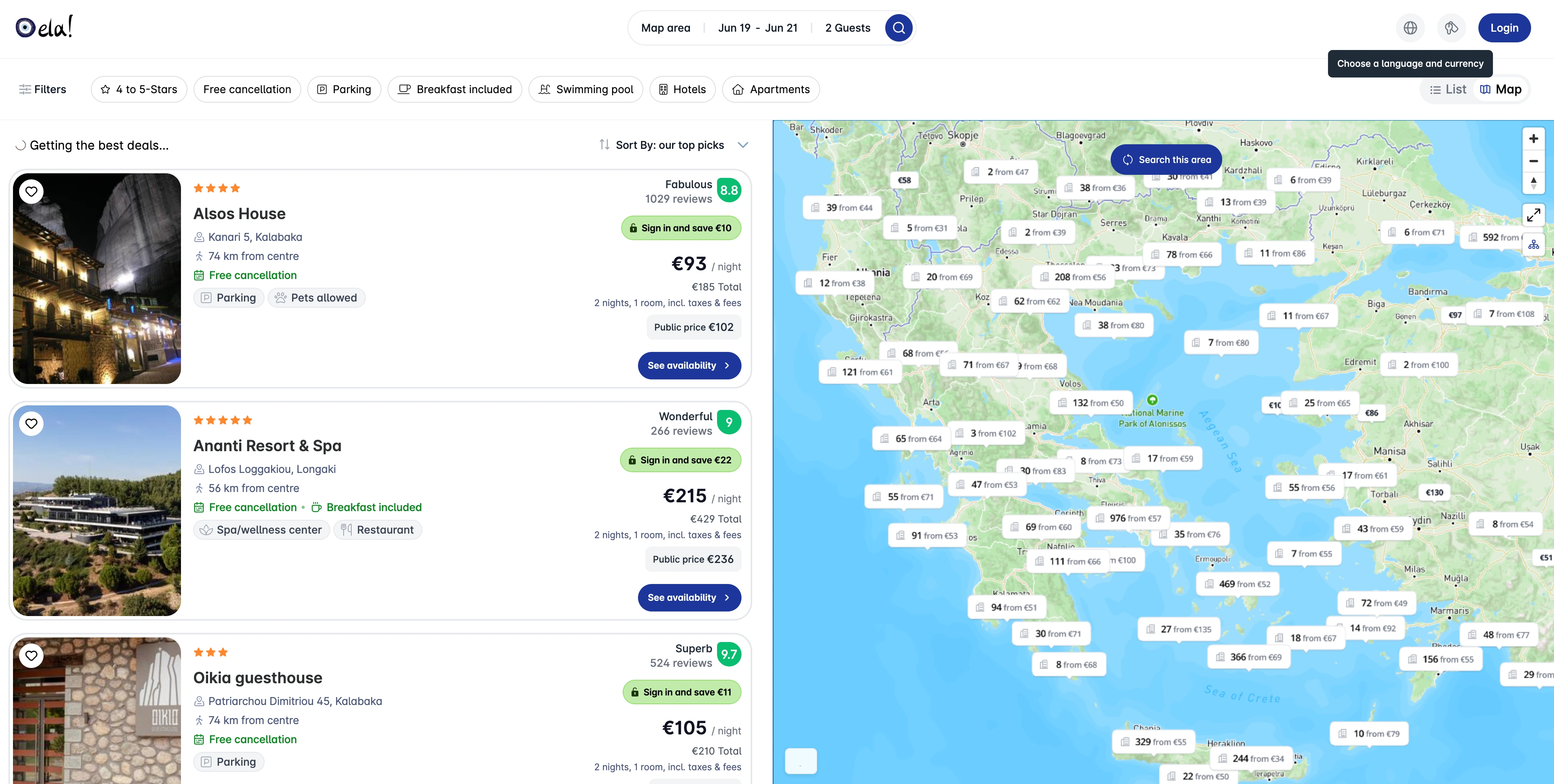
Task: Click the map clustering toggle icon
Action: click(1533, 244)
